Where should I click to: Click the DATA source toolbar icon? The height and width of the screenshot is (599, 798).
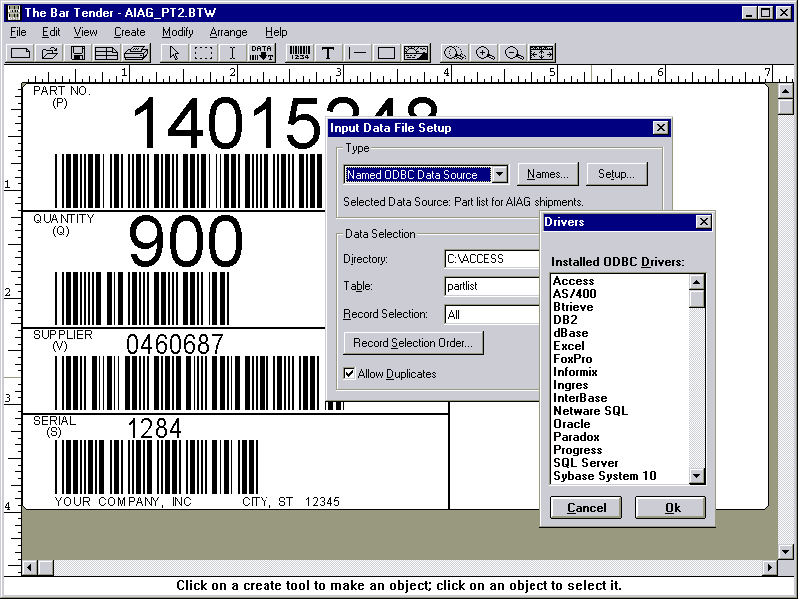[x=262, y=53]
